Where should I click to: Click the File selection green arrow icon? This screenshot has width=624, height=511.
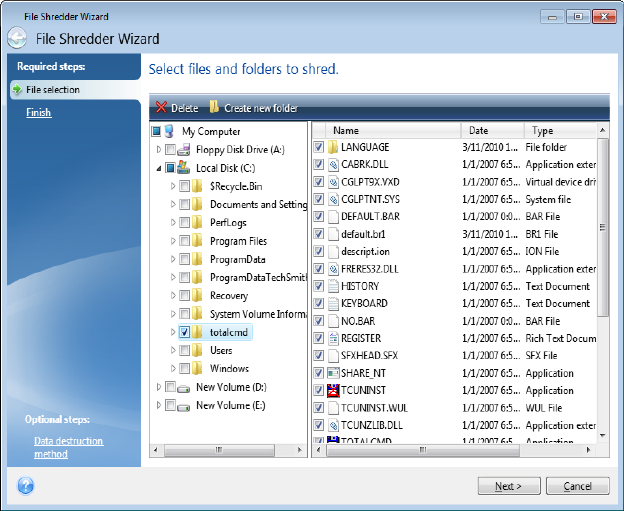[17, 89]
